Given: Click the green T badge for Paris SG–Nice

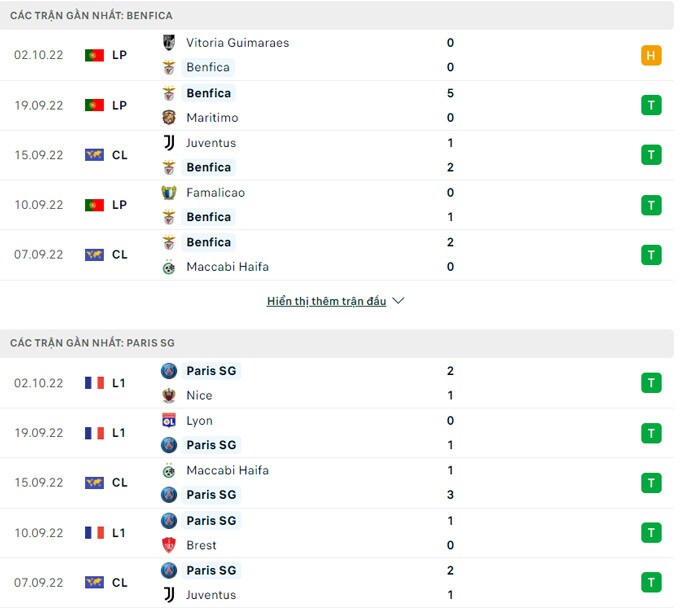Looking at the screenshot, I should (651, 383).
